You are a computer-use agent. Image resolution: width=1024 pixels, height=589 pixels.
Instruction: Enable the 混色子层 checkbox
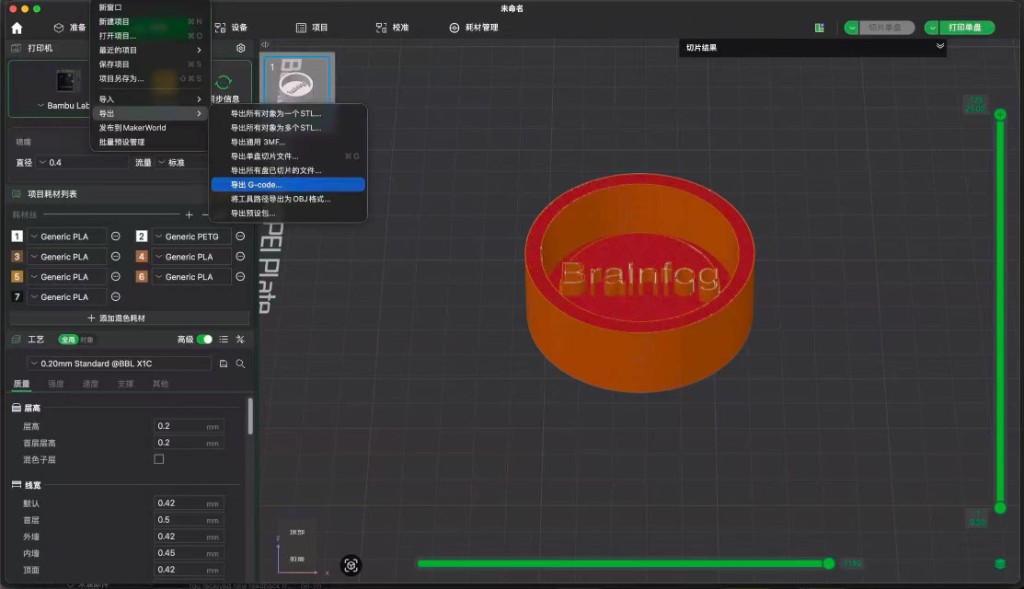159,460
